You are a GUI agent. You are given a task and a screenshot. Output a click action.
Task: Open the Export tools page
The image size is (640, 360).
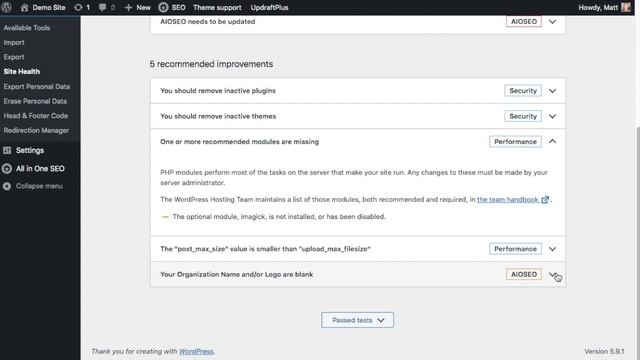(x=14, y=57)
